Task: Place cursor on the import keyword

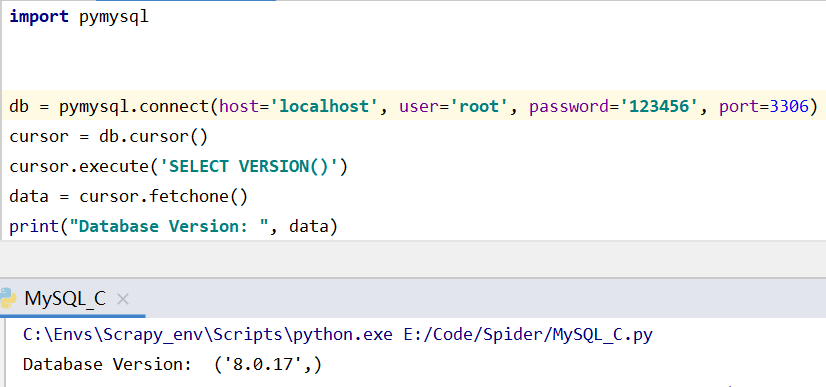Action: pos(39,17)
